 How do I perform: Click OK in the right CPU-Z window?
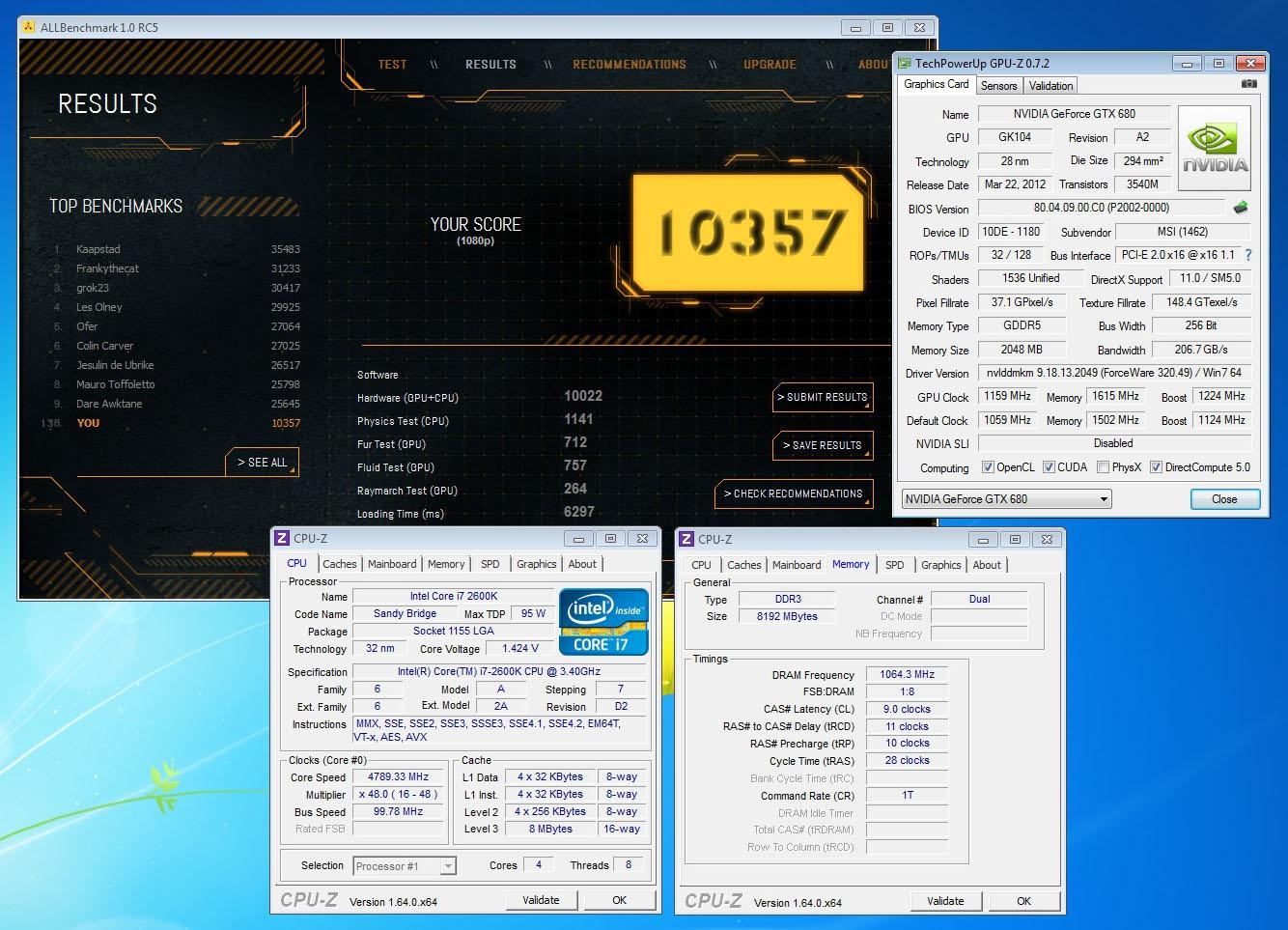(x=1024, y=901)
